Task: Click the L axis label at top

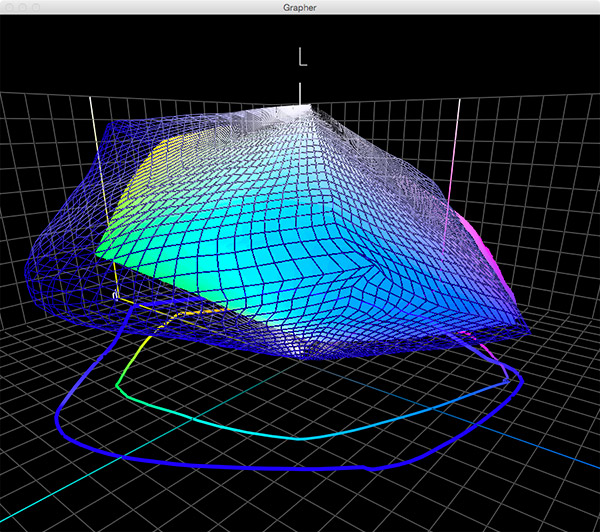Action: pyautogui.click(x=303, y=57)
